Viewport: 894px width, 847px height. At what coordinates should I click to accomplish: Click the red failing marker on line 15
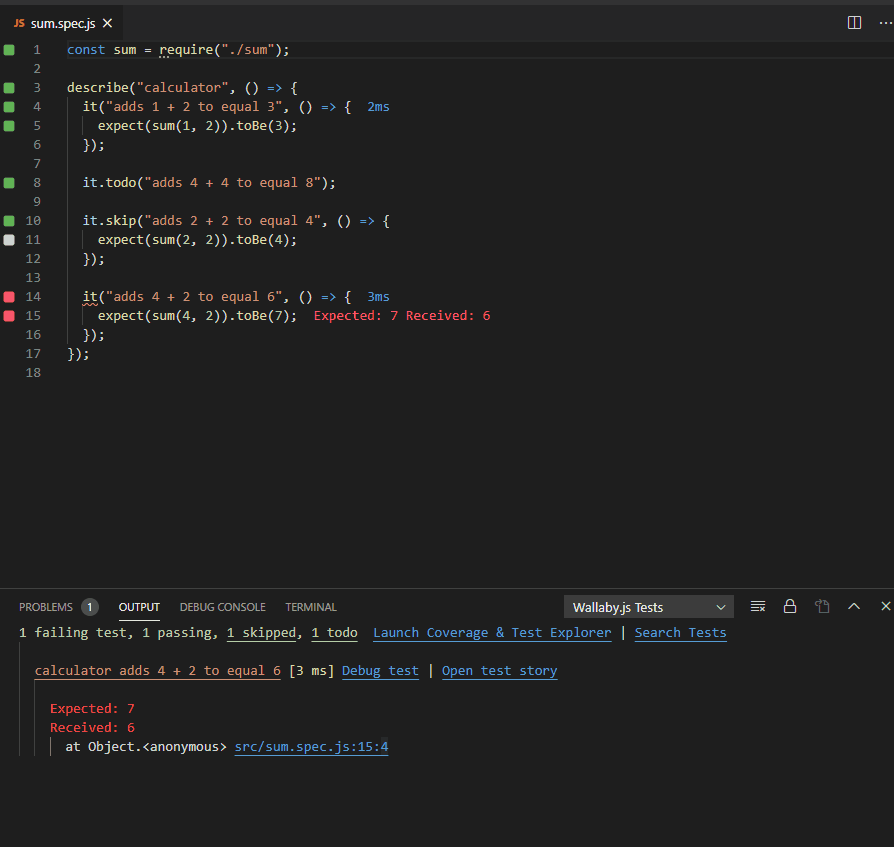9,315
